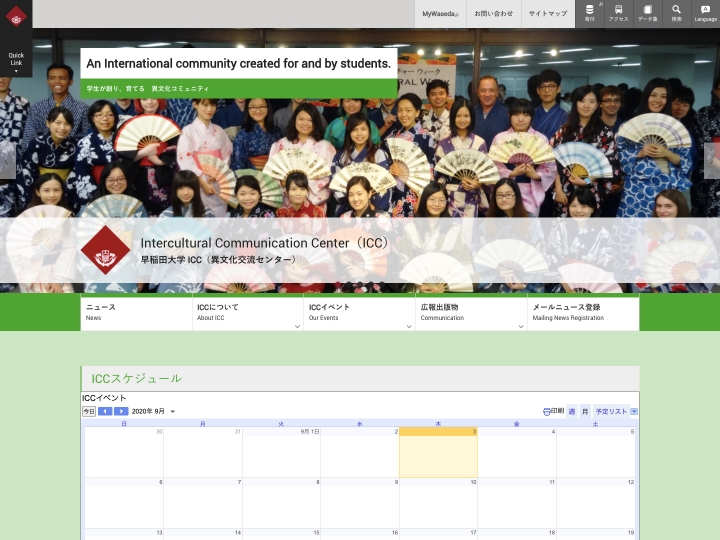The width and height of the screenshot is (720, 540).
Task: Expand Communication submenu chevron
Action: pyautogui.click(x=521, y=326)
